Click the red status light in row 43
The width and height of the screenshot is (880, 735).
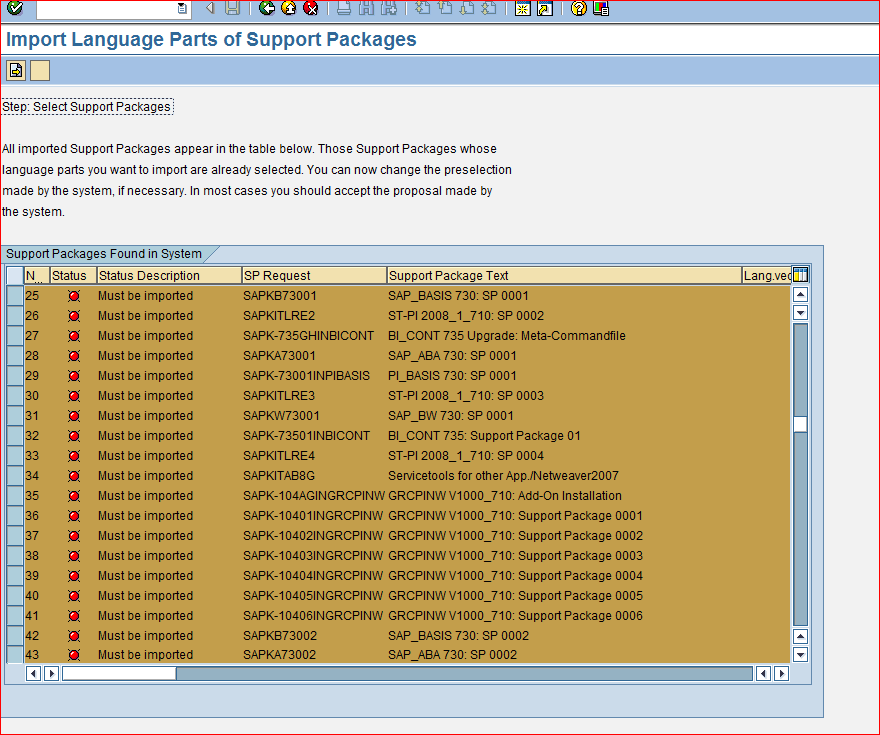pos(74,655)
